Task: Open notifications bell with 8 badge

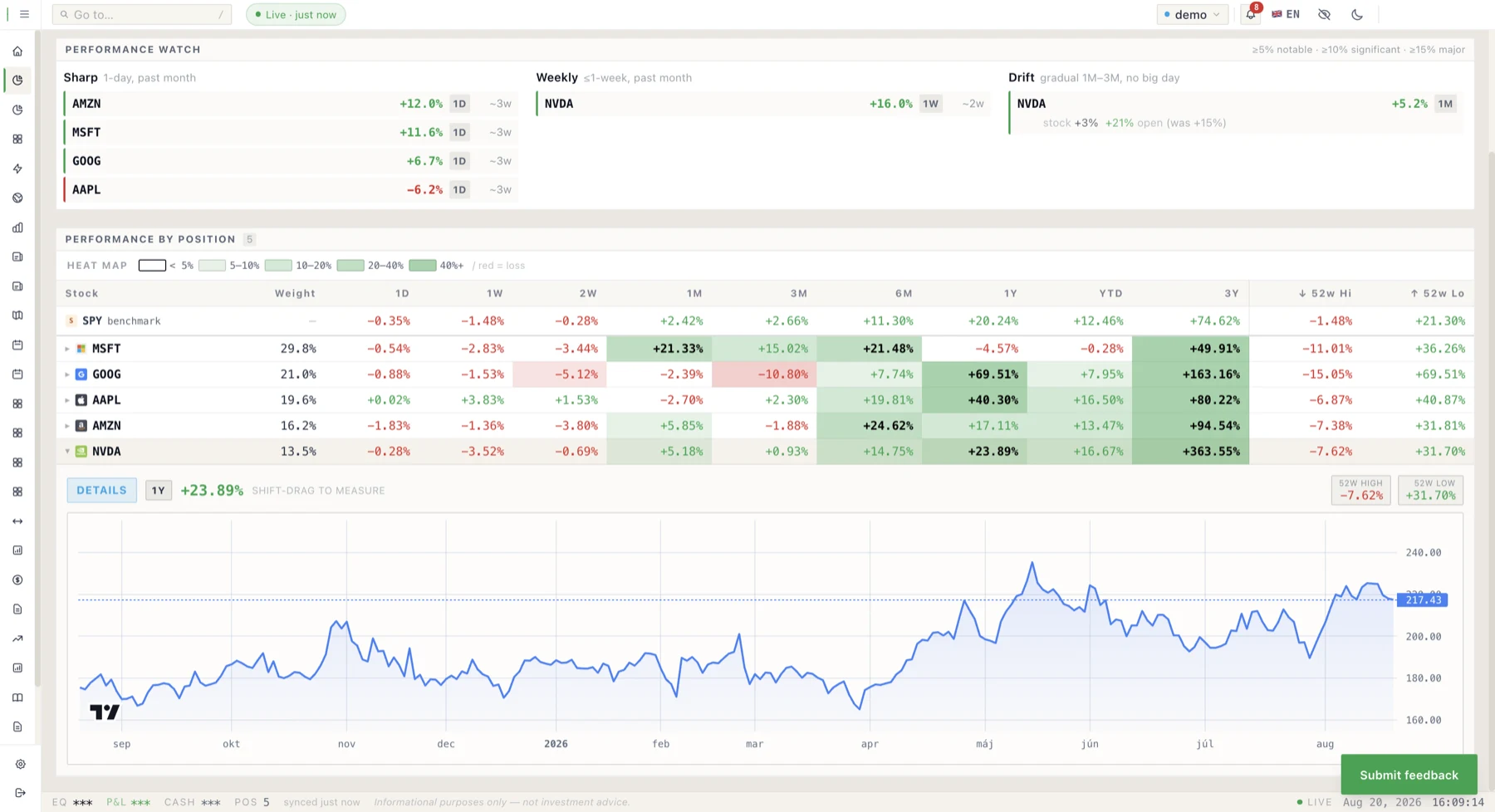Action: pyautogui.click(x=1251, y=13)
